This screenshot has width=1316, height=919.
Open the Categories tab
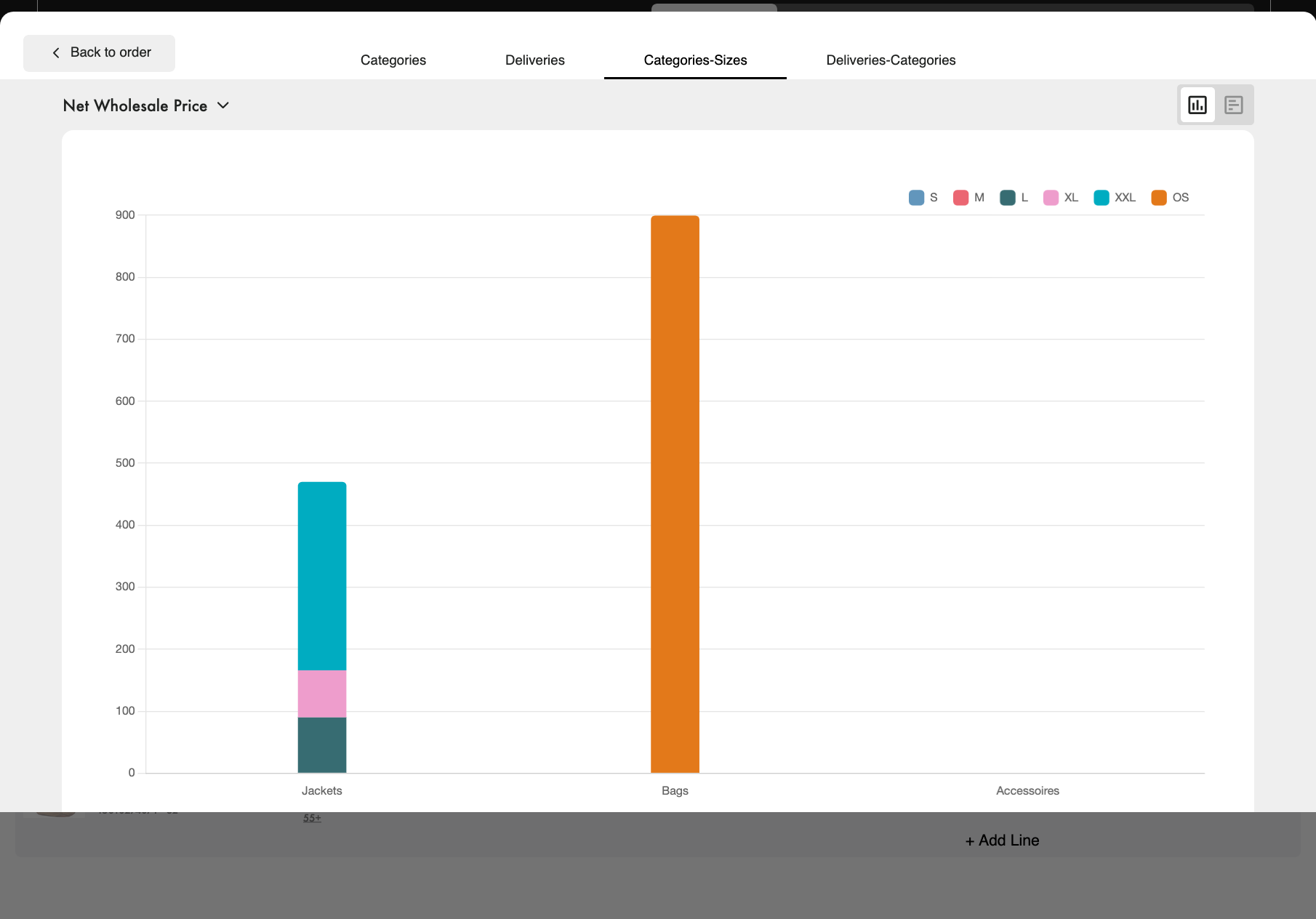point(393,60)
